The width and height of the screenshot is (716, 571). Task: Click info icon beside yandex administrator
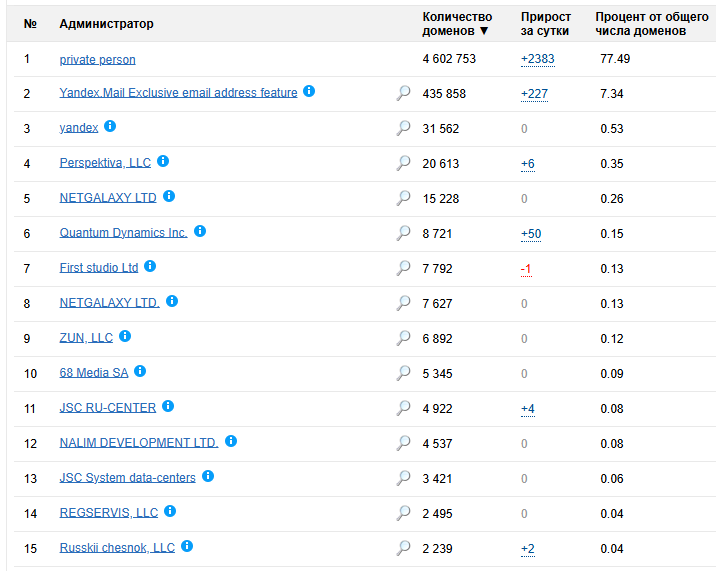pos(110,126)
